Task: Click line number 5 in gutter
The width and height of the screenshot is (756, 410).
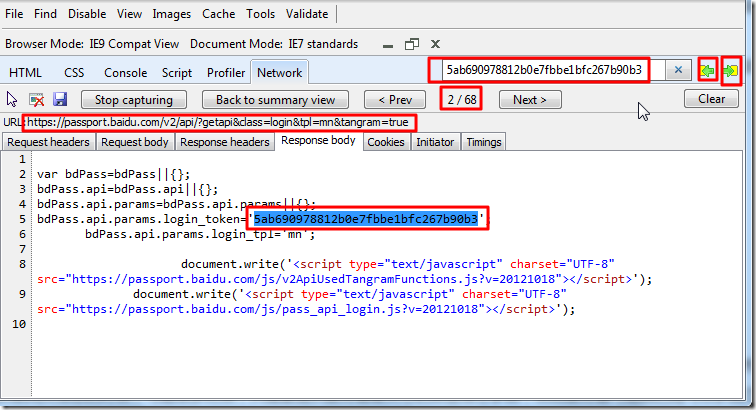Action: (x=22, y=219)
